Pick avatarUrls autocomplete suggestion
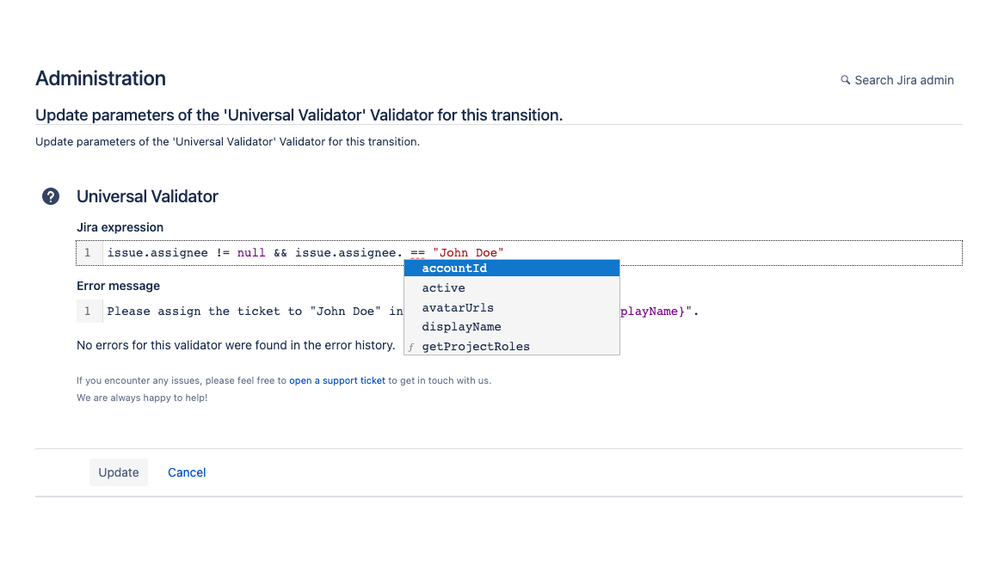This screenshot has height=568, width=998. [x=512, y=308]
